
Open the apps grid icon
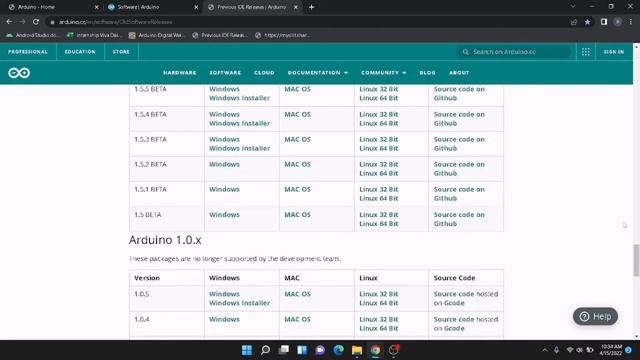(x=586, y=52)
